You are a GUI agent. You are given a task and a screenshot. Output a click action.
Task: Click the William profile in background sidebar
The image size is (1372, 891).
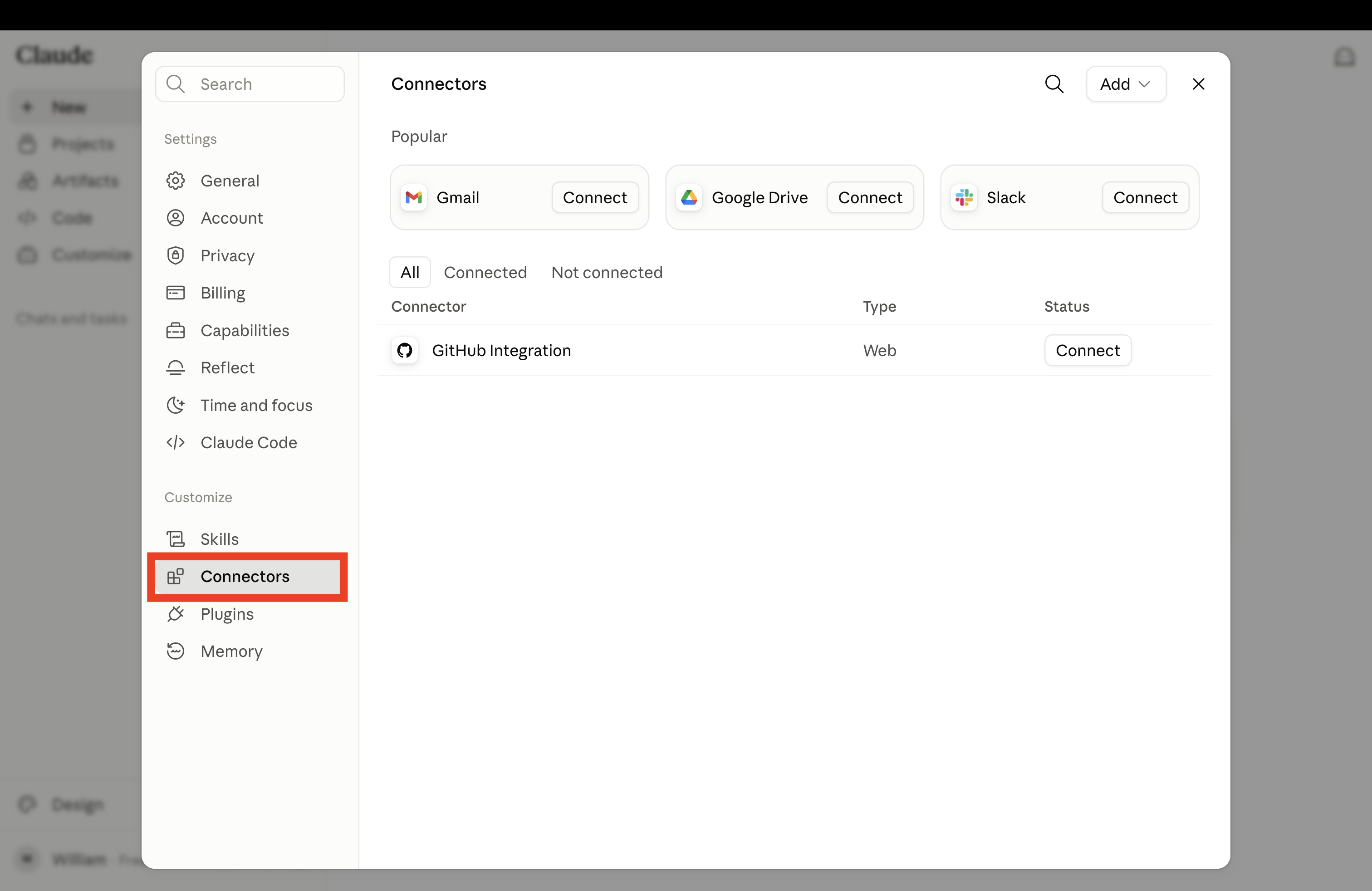pyautogui.click(x=75, y=859)
